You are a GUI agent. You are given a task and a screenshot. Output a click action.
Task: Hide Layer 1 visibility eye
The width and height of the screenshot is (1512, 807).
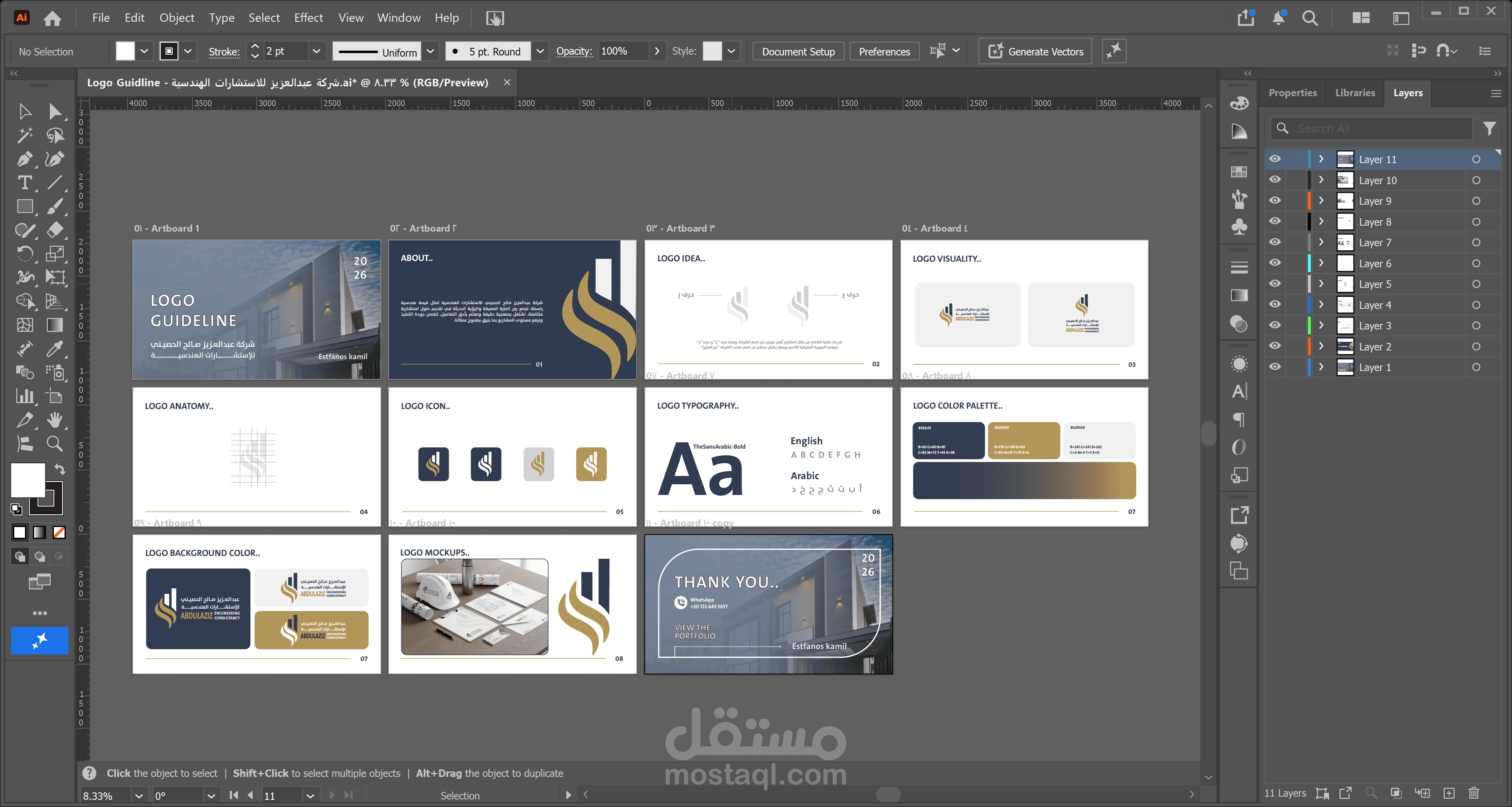(x=1275, y=367)
